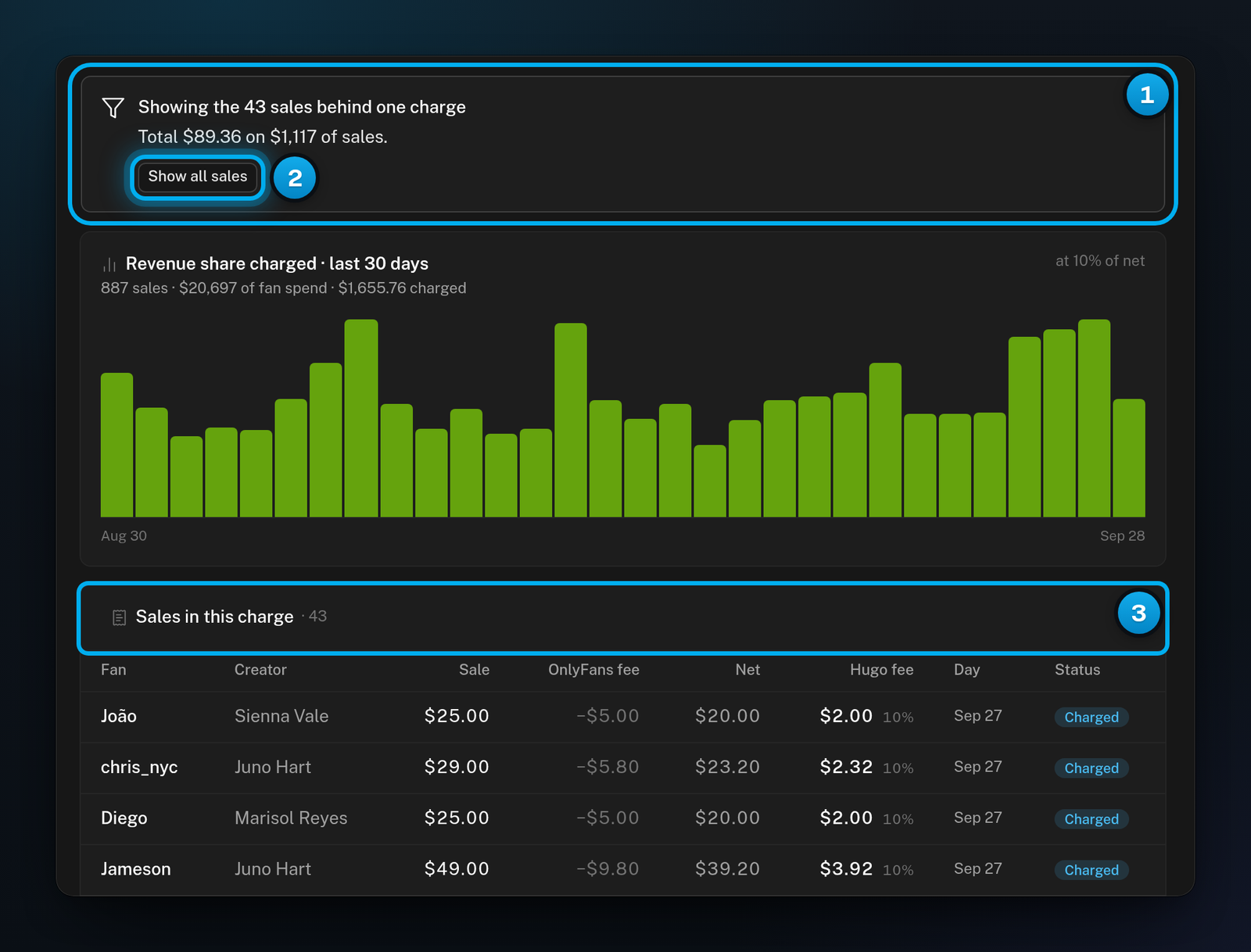Click the Sep 28 axis label
Viewport: 1251px width, 952px height.
tap(1122, 536)
